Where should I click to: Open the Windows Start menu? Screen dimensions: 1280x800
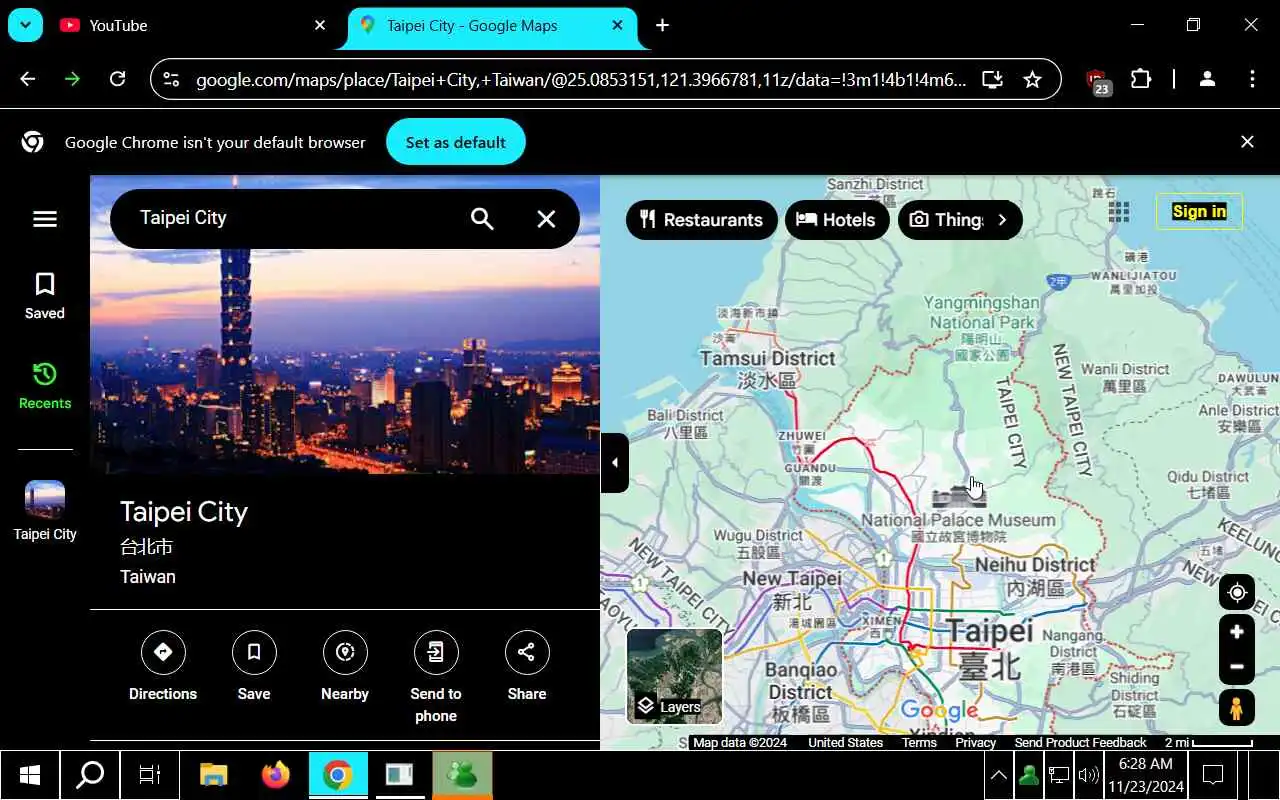30,775
